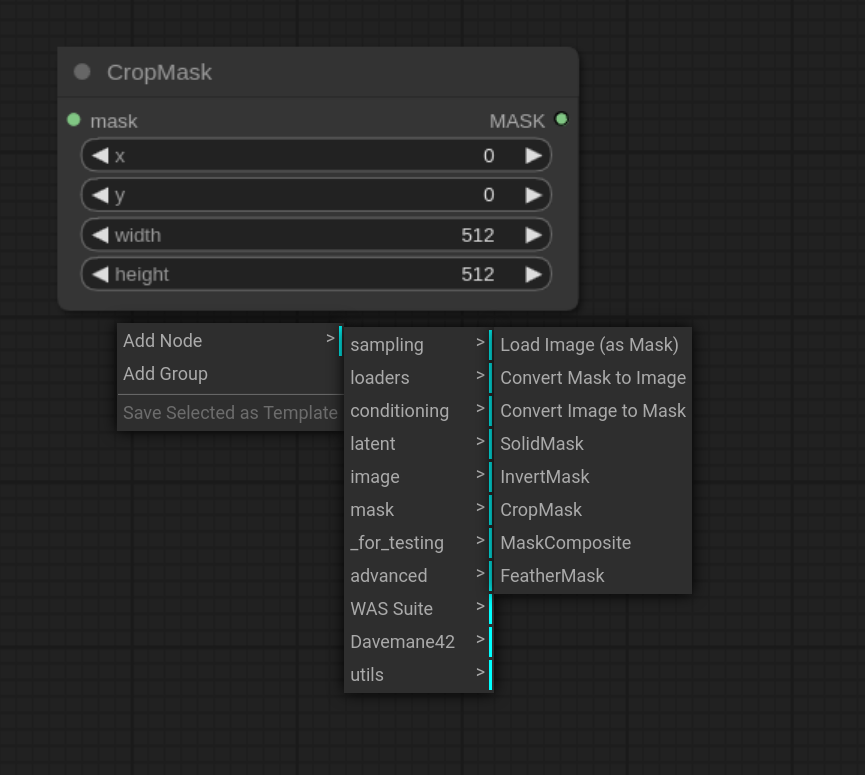865x775 pixels.
Task: Select InvertMask from the mask submenu
Action: pyautogui.click(x=544, y=477)
